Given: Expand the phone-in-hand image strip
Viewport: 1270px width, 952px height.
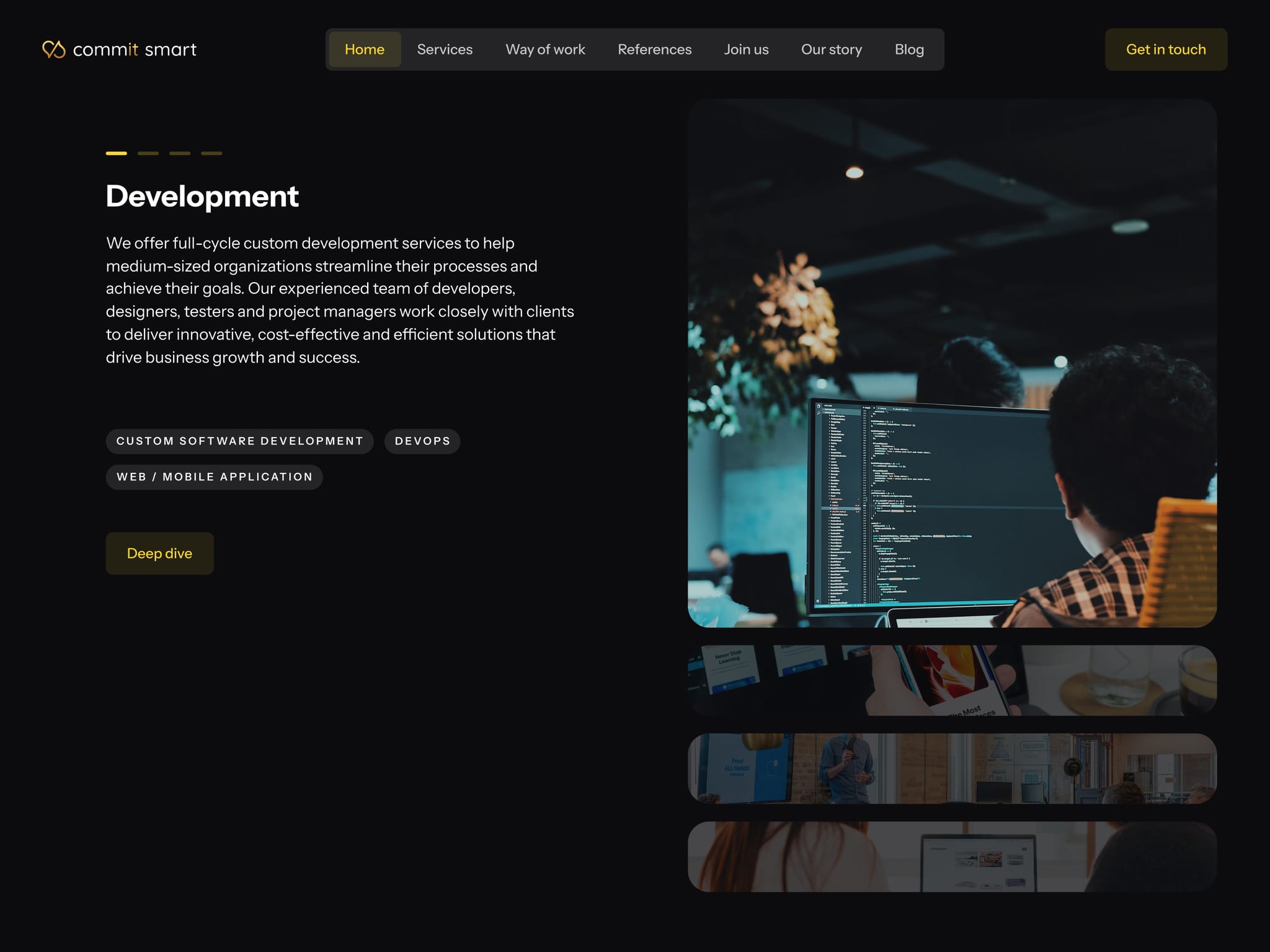Looking at the screenshot, I should click(x=952, y=681).
